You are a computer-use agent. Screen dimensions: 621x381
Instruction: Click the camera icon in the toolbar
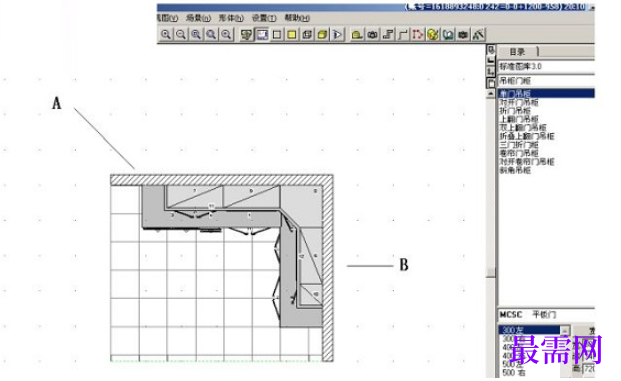tap(372, 34)
